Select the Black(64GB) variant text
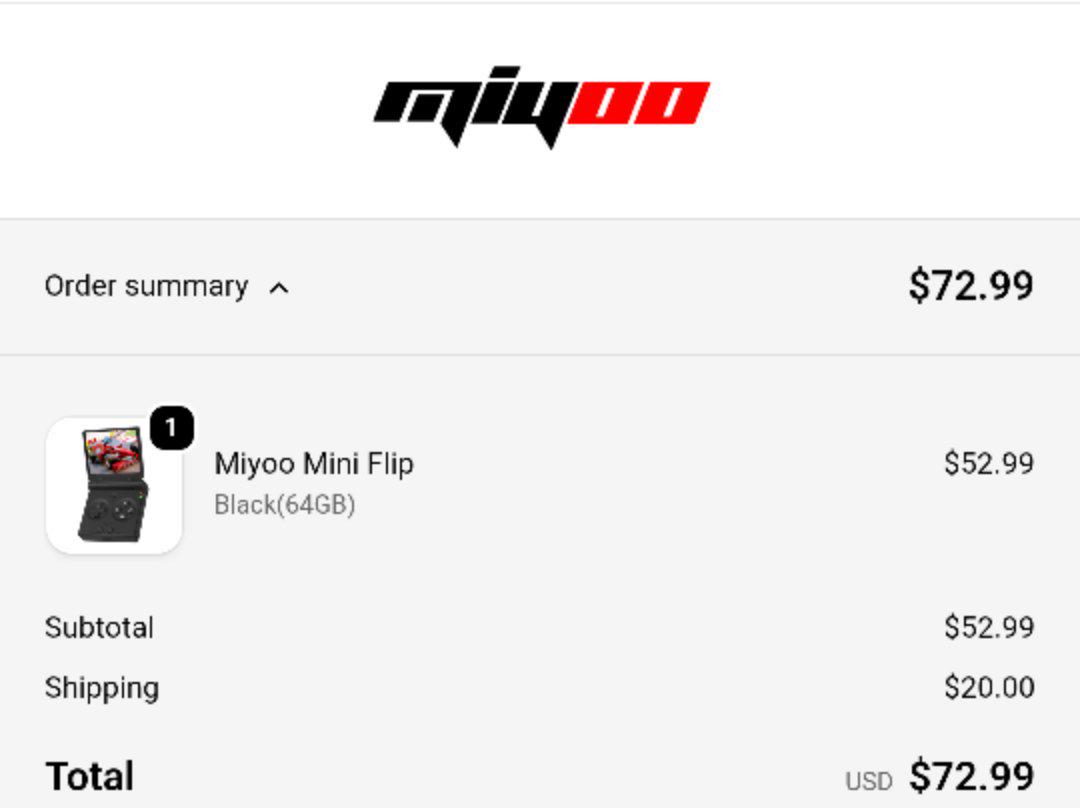1080x808 pixels. [x=285, y=505]
